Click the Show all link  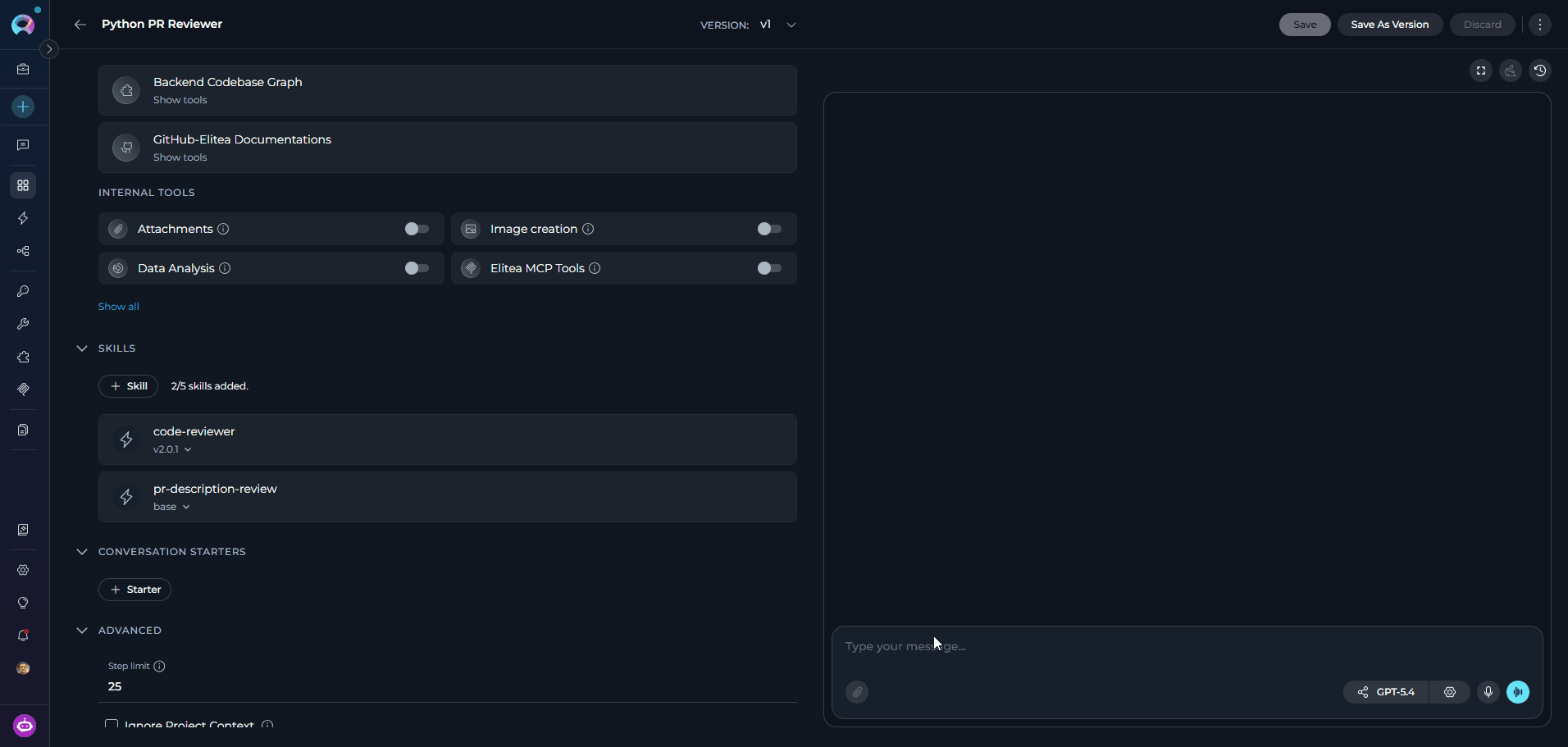pos(119,307)
